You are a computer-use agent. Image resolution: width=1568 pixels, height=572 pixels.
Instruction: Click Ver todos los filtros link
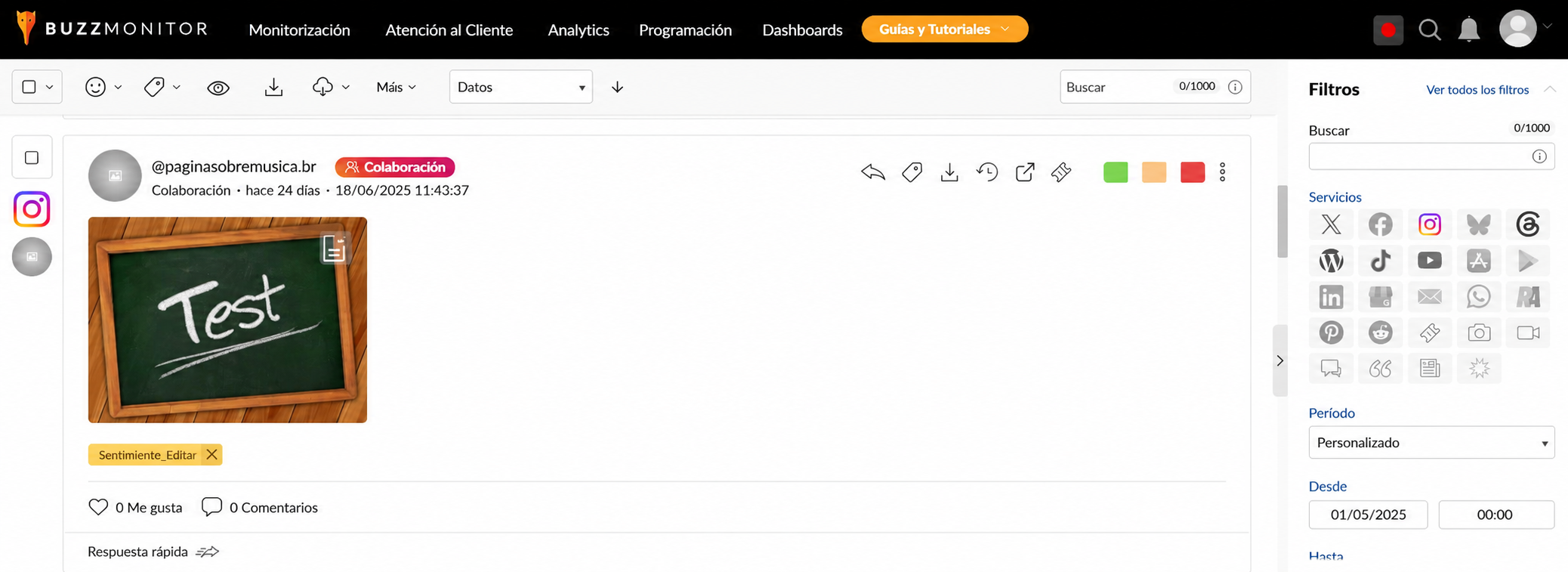click(x=1477, y=90)
